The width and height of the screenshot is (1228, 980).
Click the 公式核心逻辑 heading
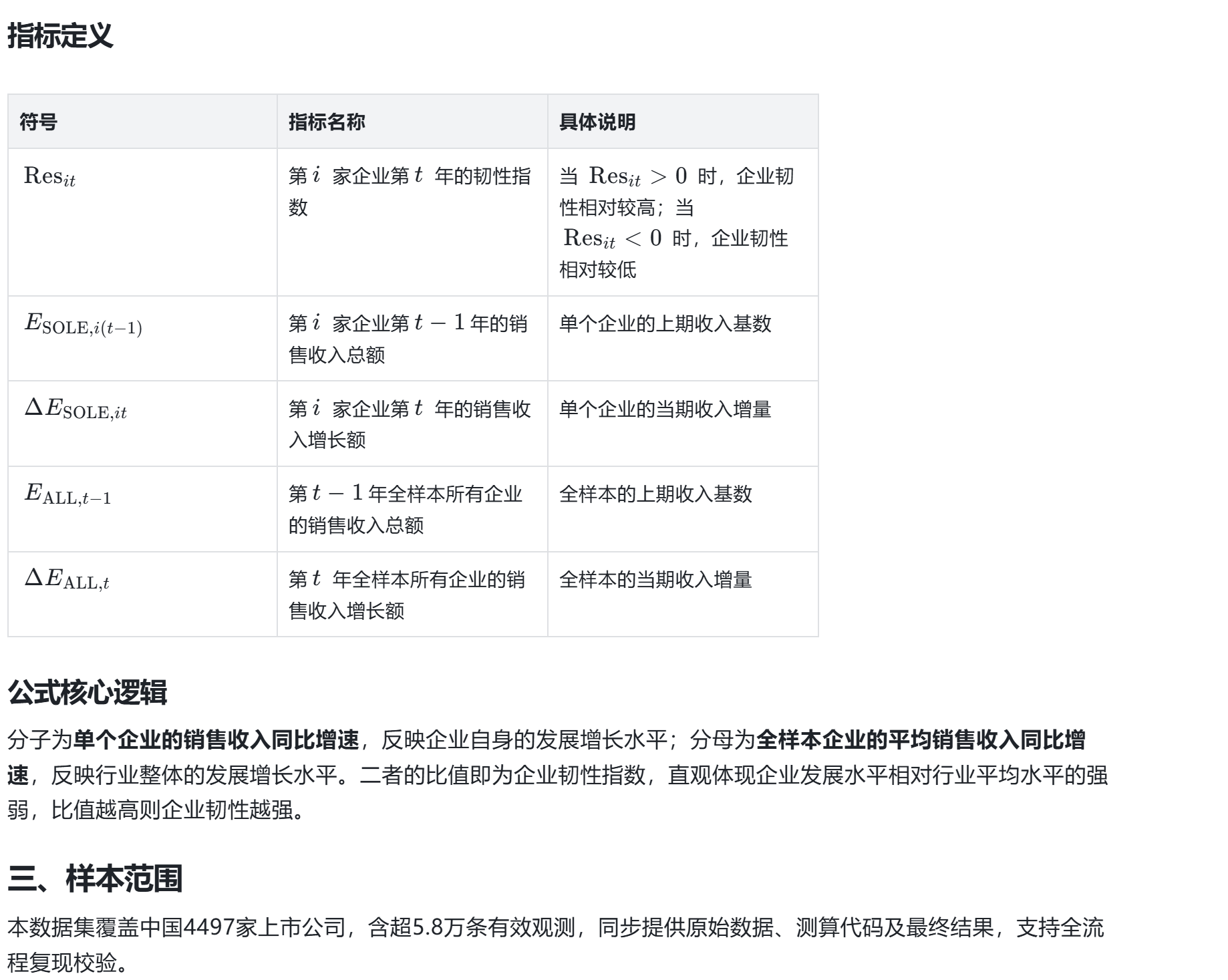[88, 692]
